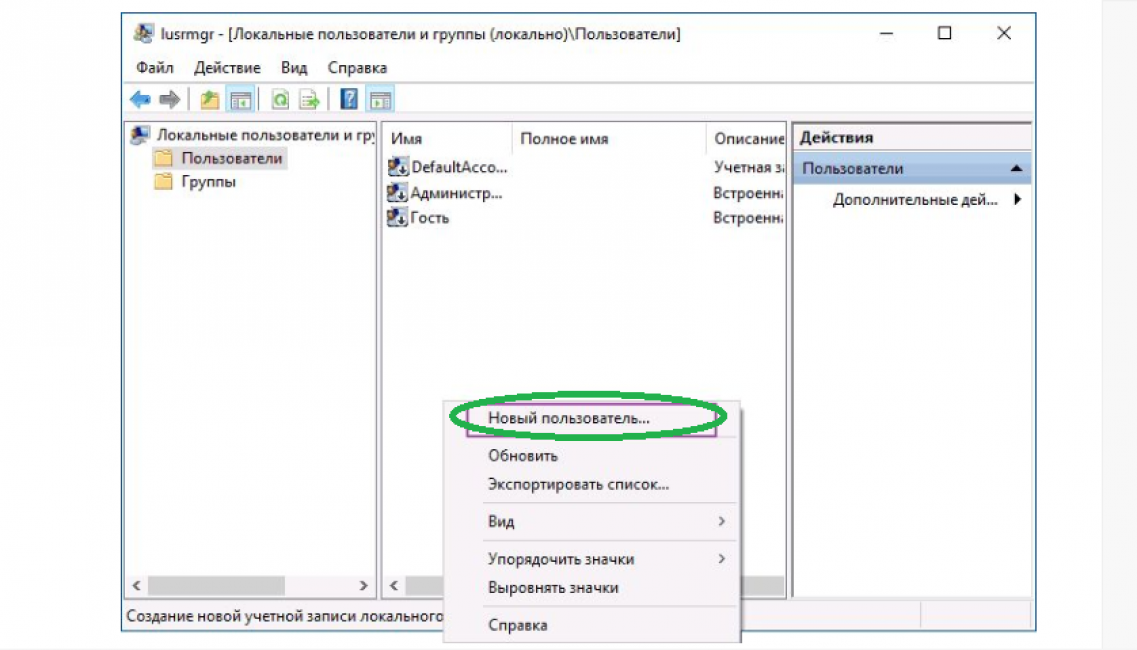Click the lusrmgr icon in the title bar

[143, 33]
